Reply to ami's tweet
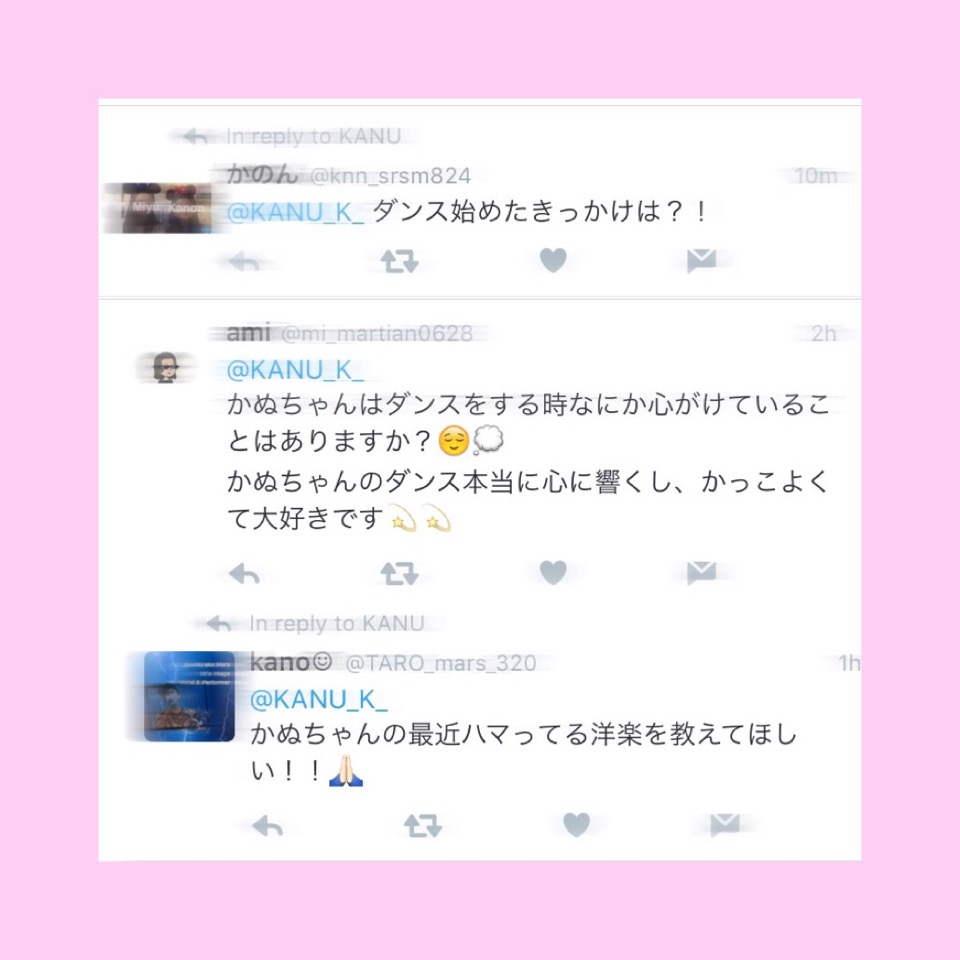This screenshot has width=960, height=960. [244, 574]
